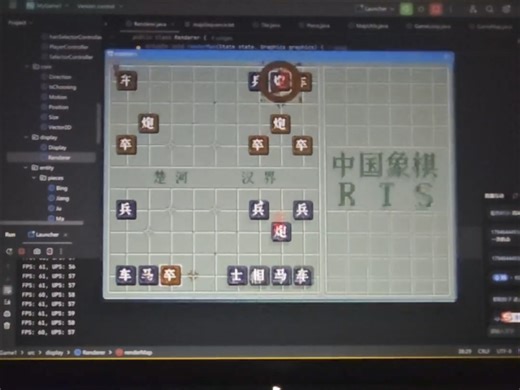
Task: Toggle soft-wrap icon in console sidebar
Action: 7,290
